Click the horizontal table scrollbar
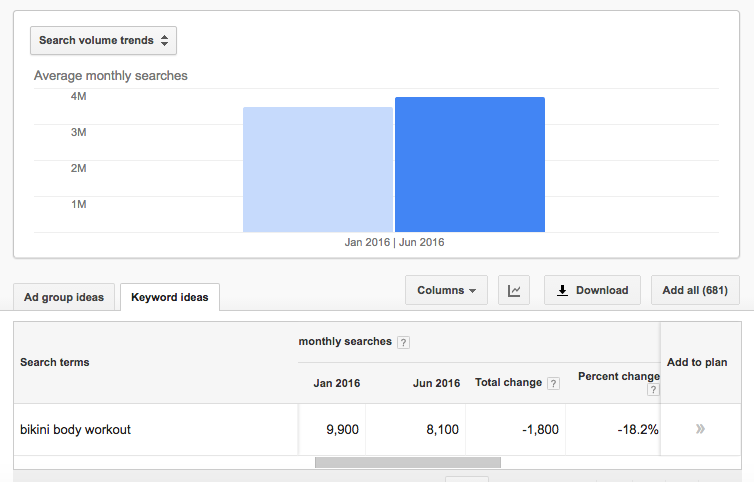This screenshot has height=482, width=754. click(408, 462)
